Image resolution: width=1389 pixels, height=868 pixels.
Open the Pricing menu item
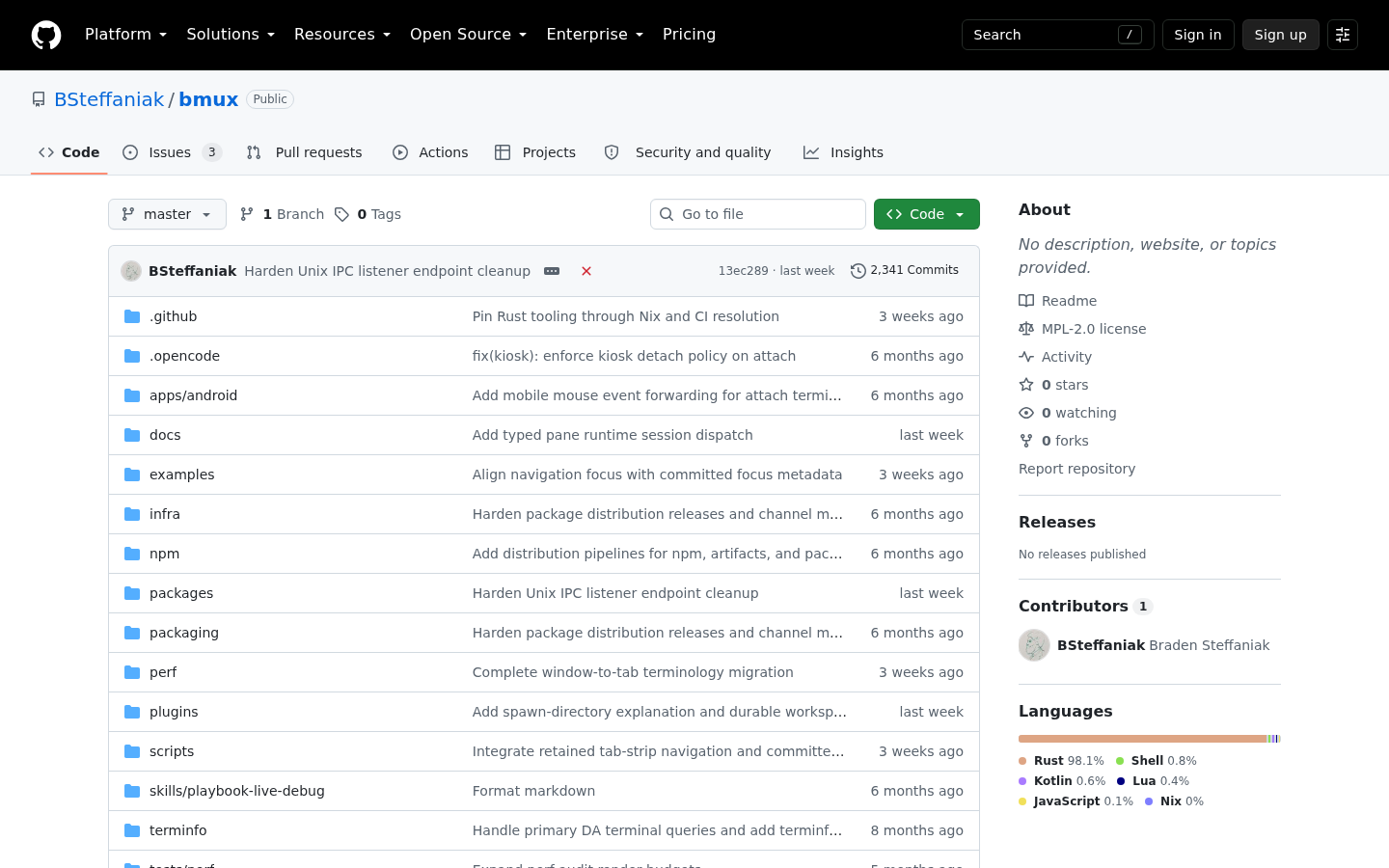(689, 35)
